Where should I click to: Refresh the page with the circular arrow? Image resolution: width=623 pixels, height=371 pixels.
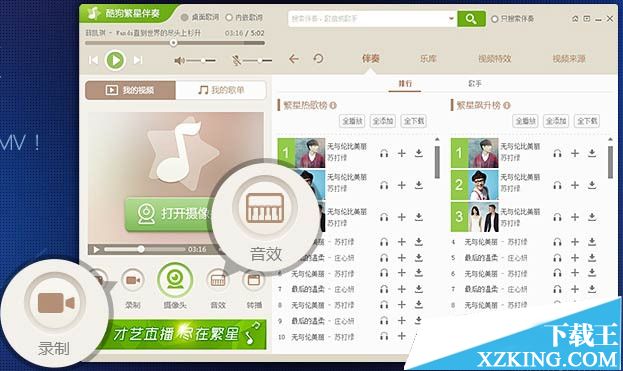click(318, 59)
